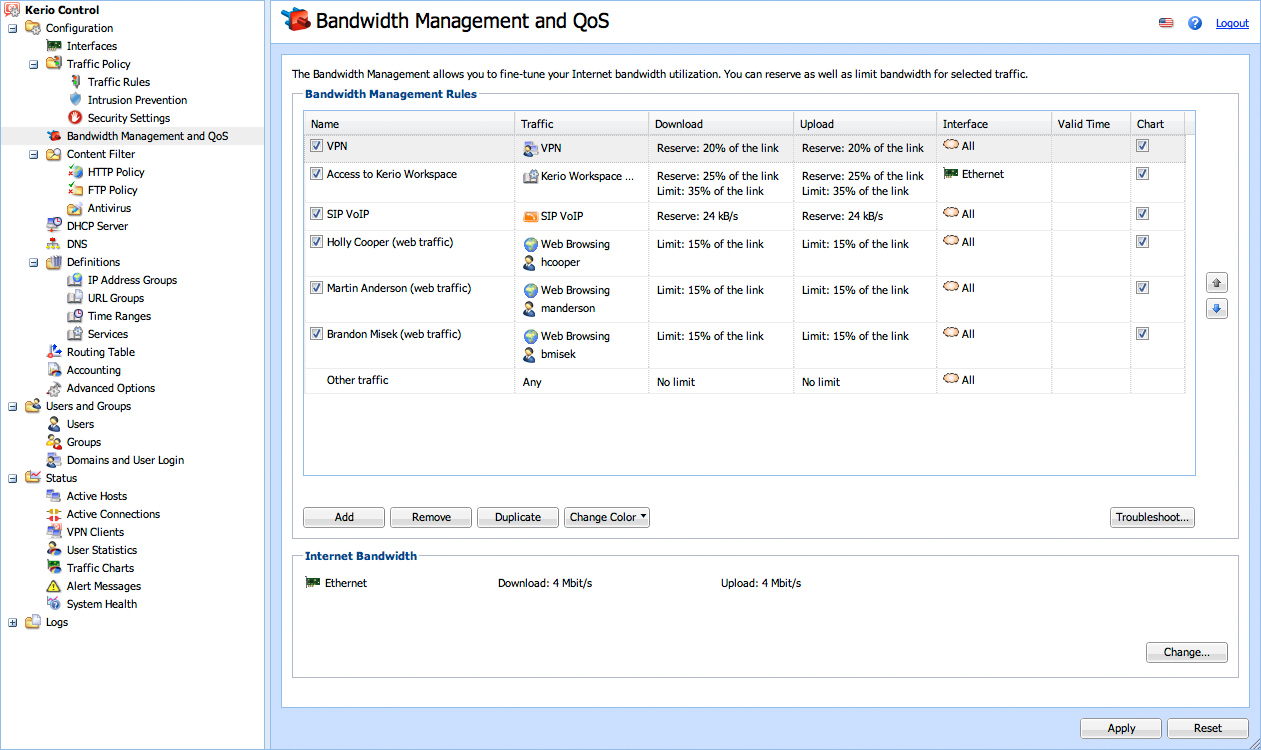Image resolution: width=1261 pixels, height=750 pixels.
Task: Click the Active Connections icon
Action: [55, 514]
